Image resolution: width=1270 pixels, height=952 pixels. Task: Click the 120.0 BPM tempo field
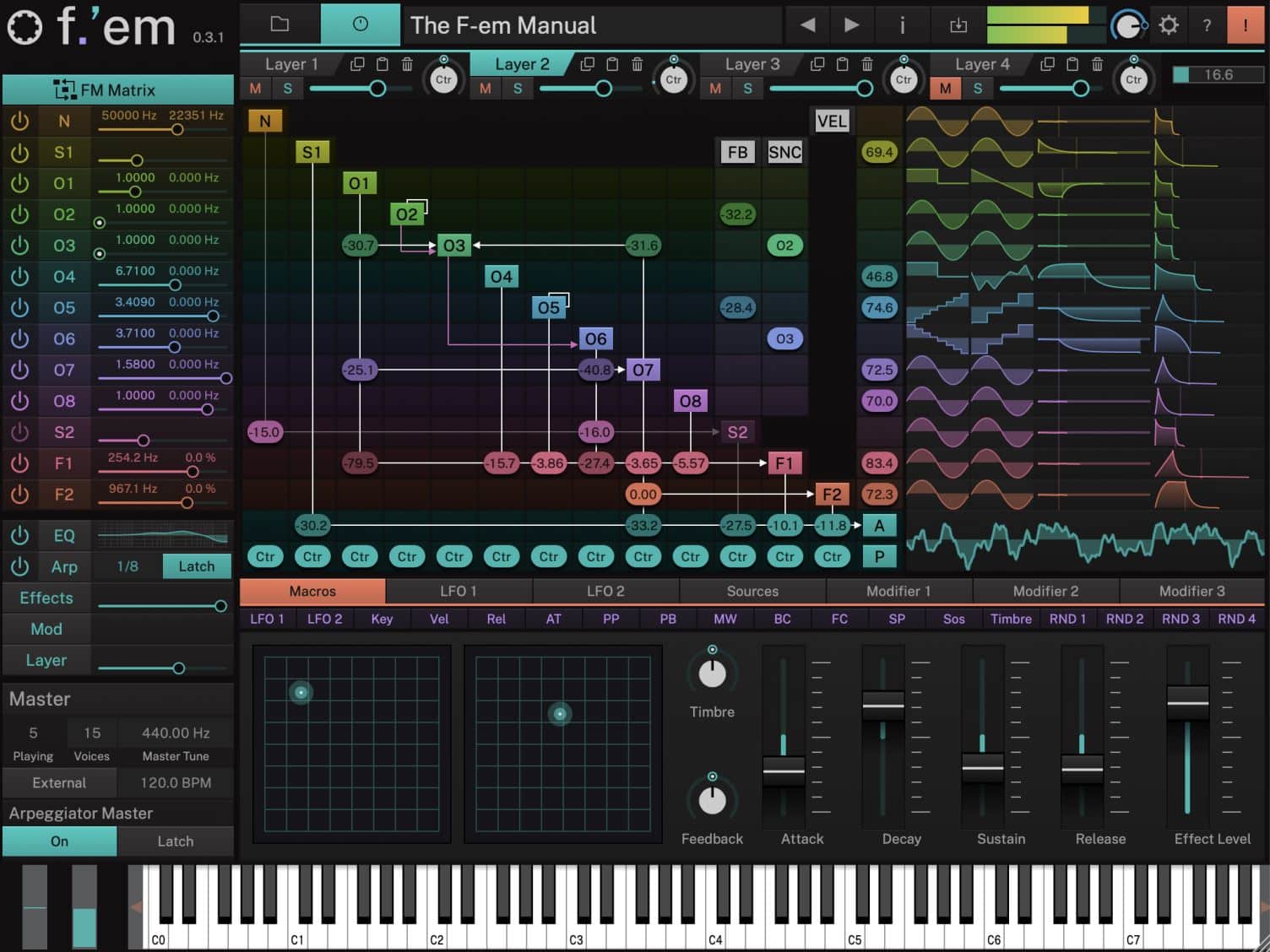click(176, 782)
